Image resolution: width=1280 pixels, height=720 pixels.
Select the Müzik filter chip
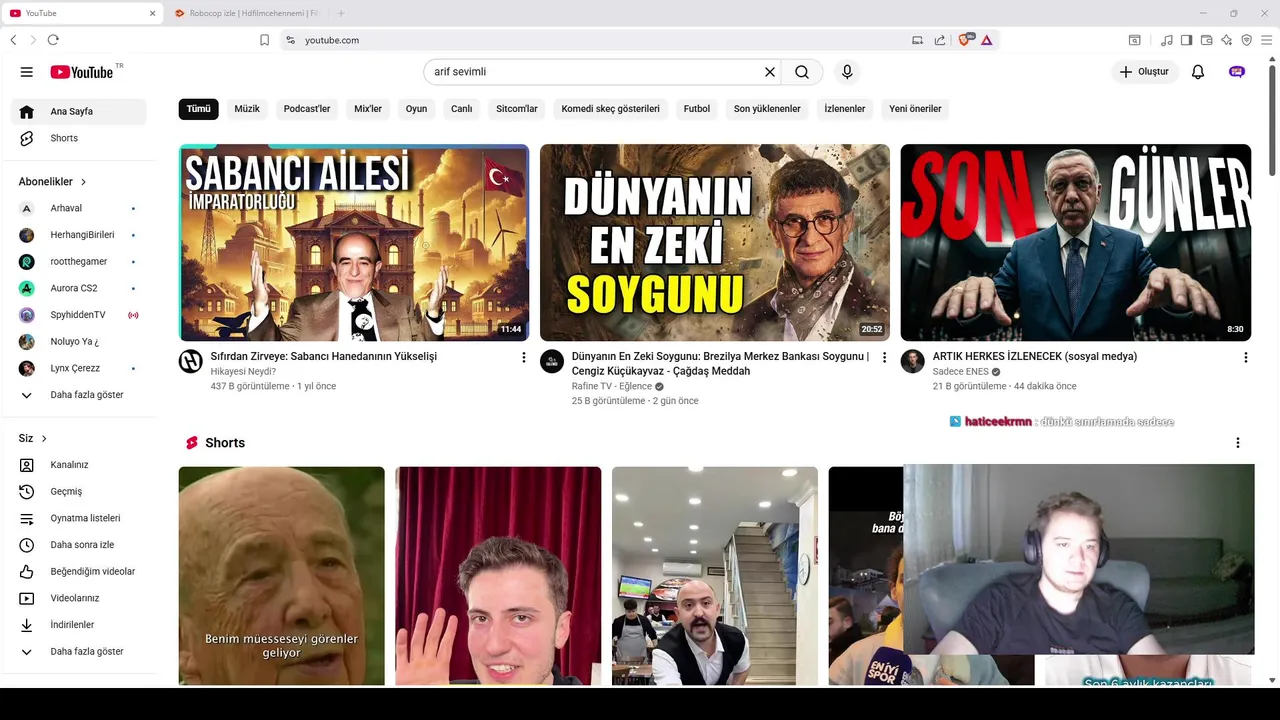click(x=247, y=109)
